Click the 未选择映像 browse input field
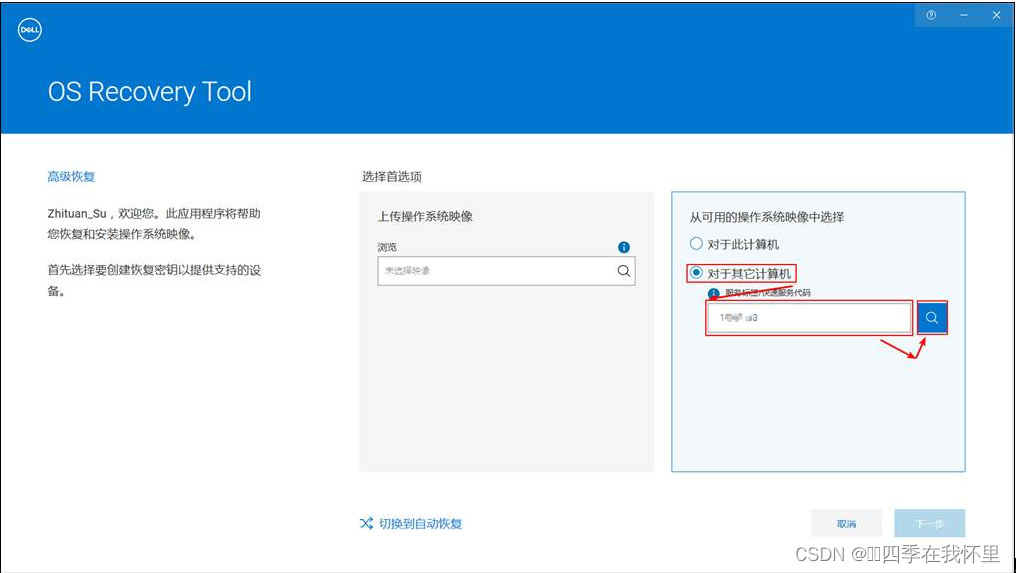This screenshot has width=1016, height=573. 506,271
